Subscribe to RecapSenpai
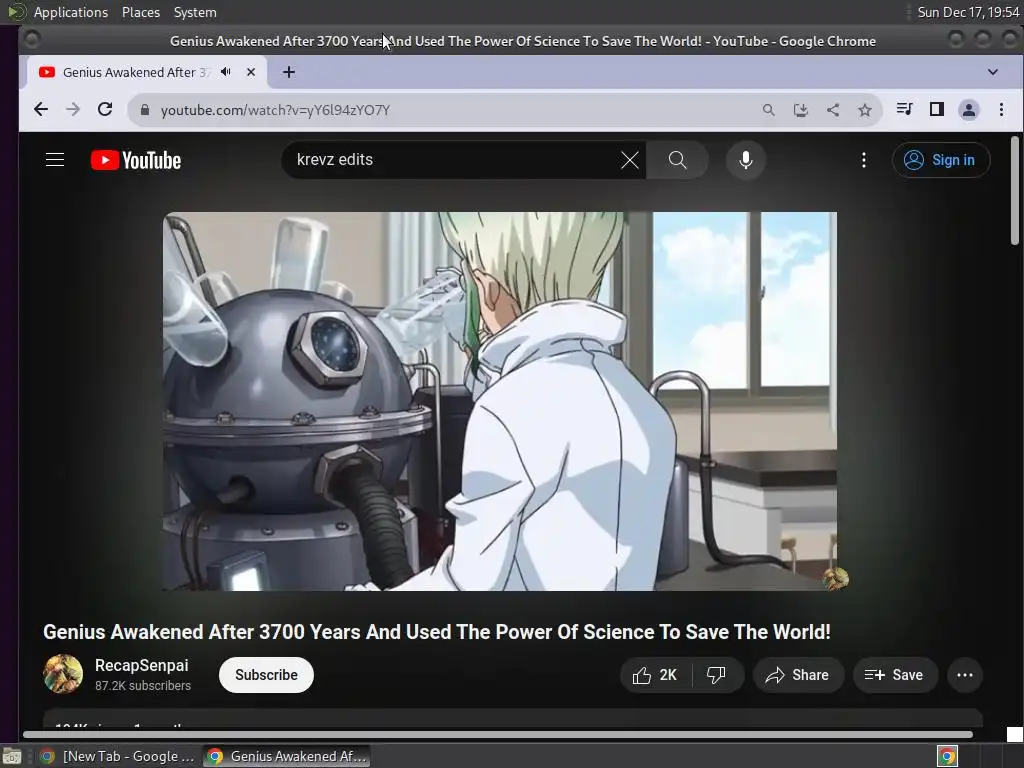Screen dimensions: 1024x768 tap(266, 675)
